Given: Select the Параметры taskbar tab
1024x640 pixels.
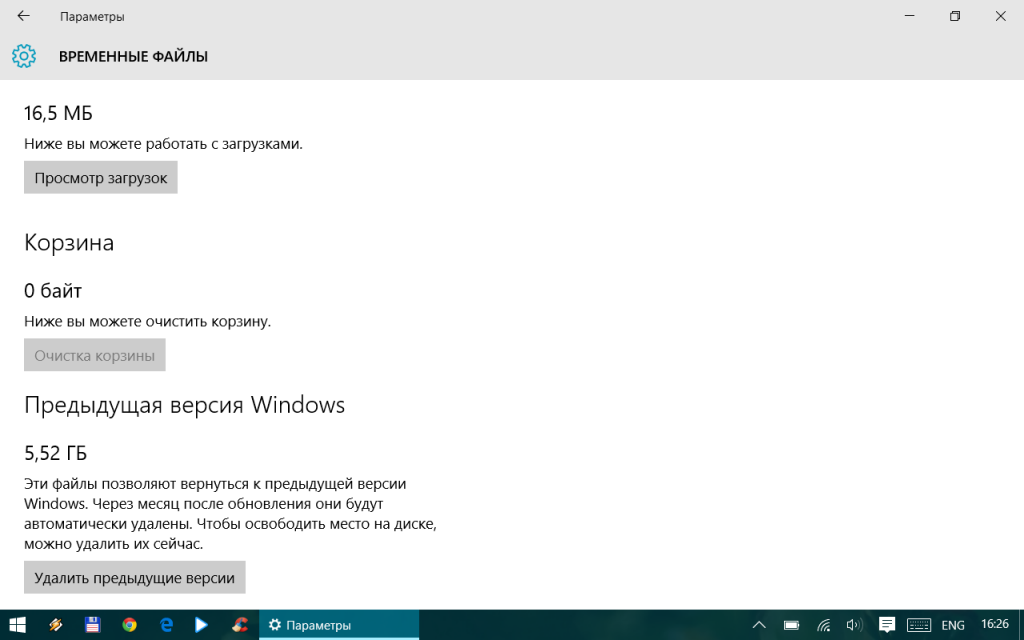Looking at the screenshot, I should pos(331,624).
